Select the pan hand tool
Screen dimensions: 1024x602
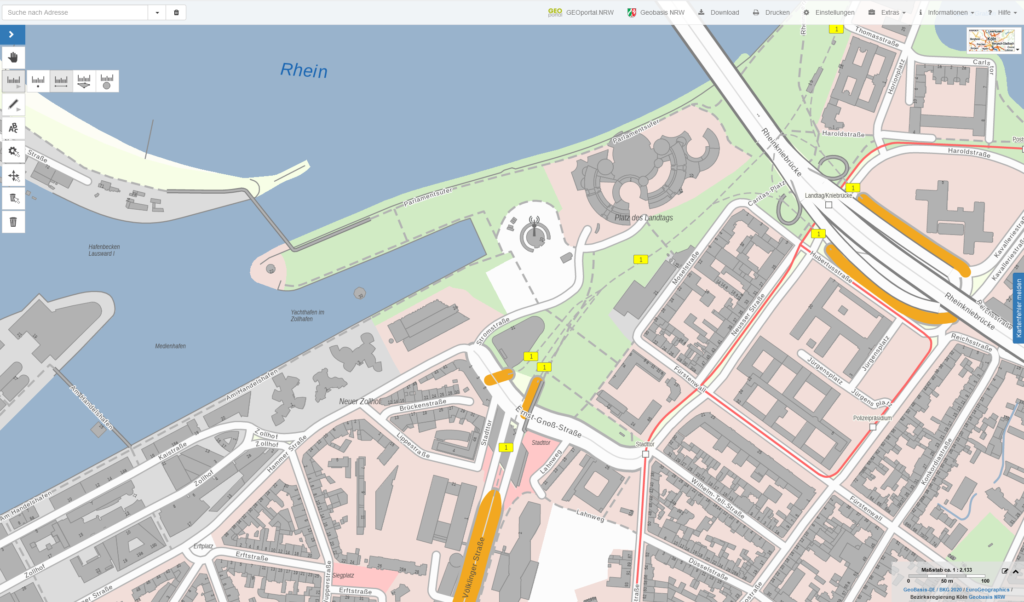point(13,57)
